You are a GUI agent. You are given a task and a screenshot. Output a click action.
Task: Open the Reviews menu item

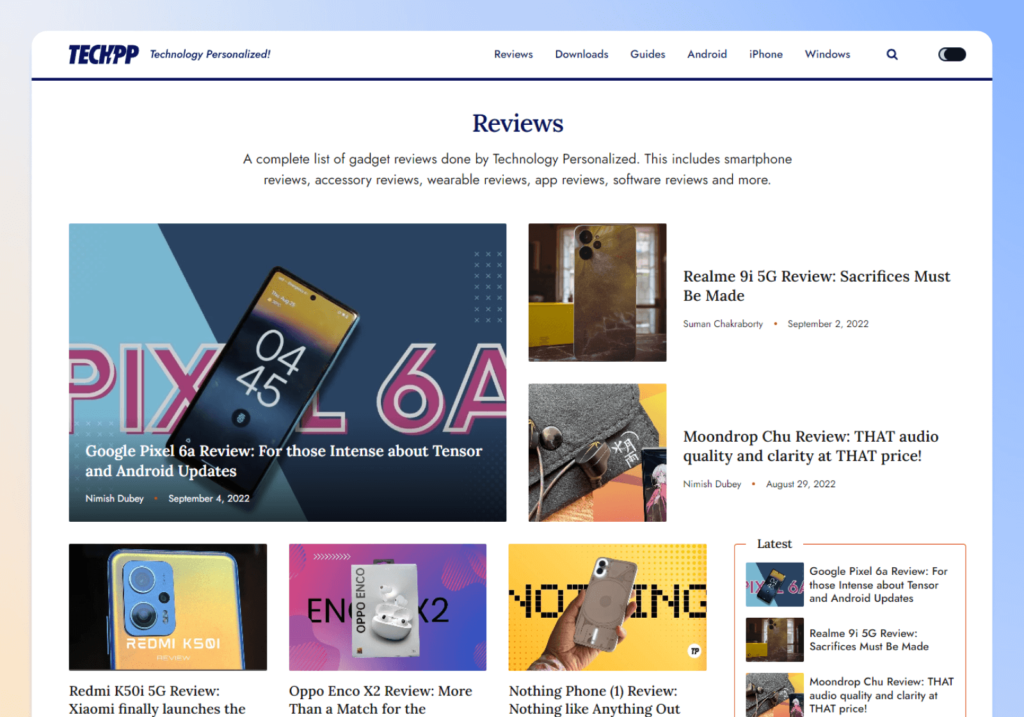click(x=513, y=54)
